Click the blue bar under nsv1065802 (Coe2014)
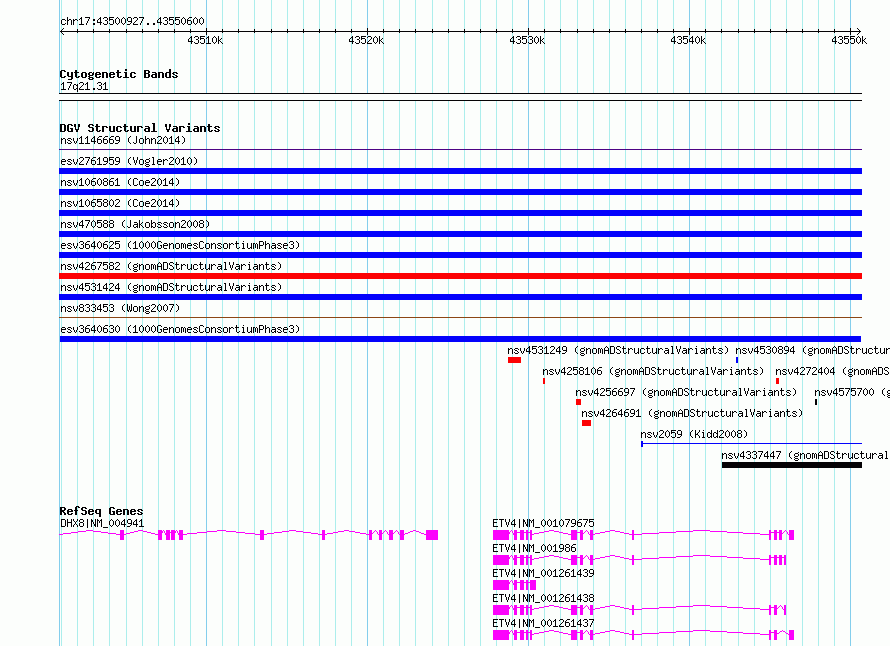890x646 pixels. click(x=460, y=213)
